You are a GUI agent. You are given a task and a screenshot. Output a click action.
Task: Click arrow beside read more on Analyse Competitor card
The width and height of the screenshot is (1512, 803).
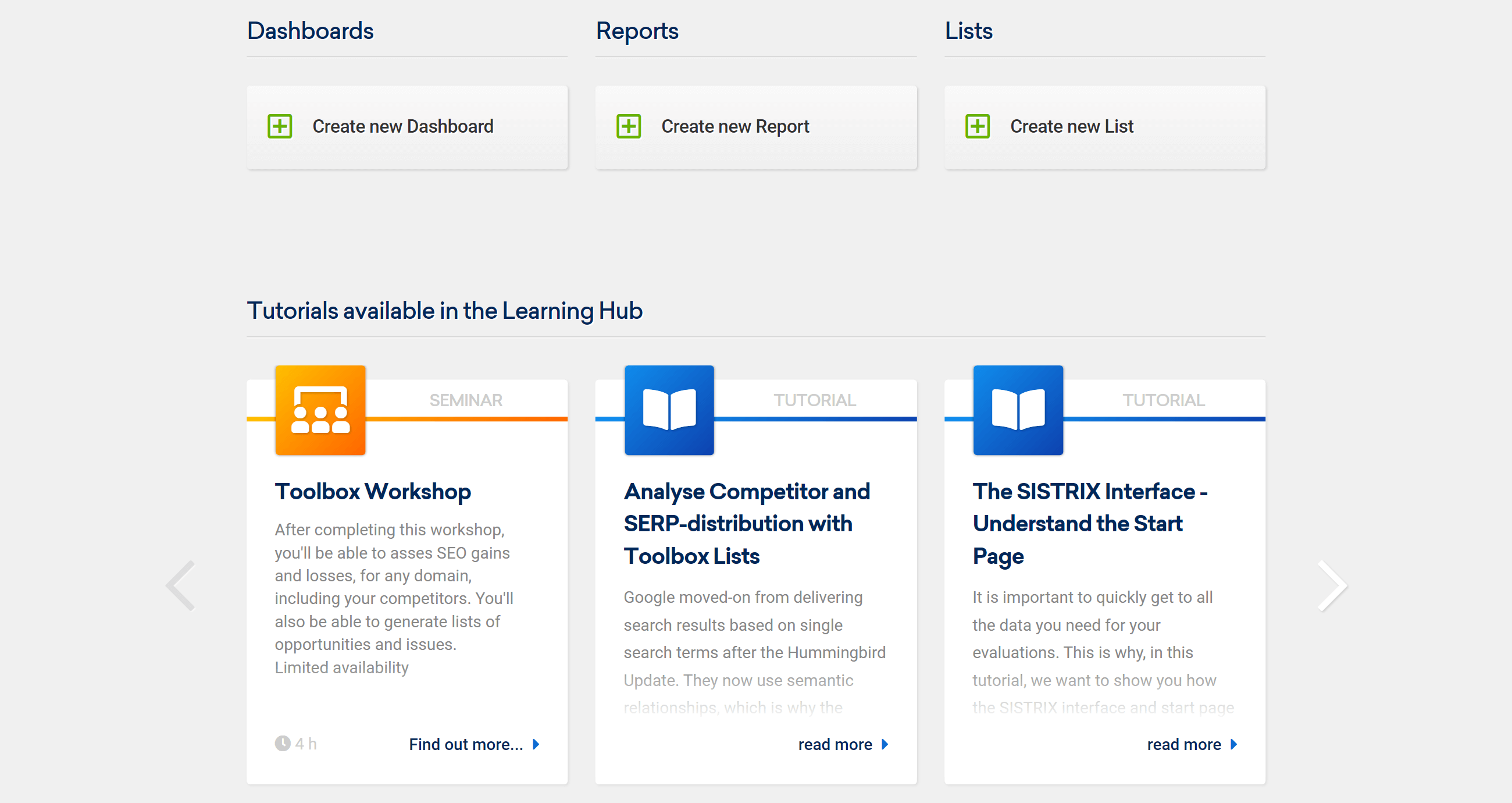(x=885, y=744)
